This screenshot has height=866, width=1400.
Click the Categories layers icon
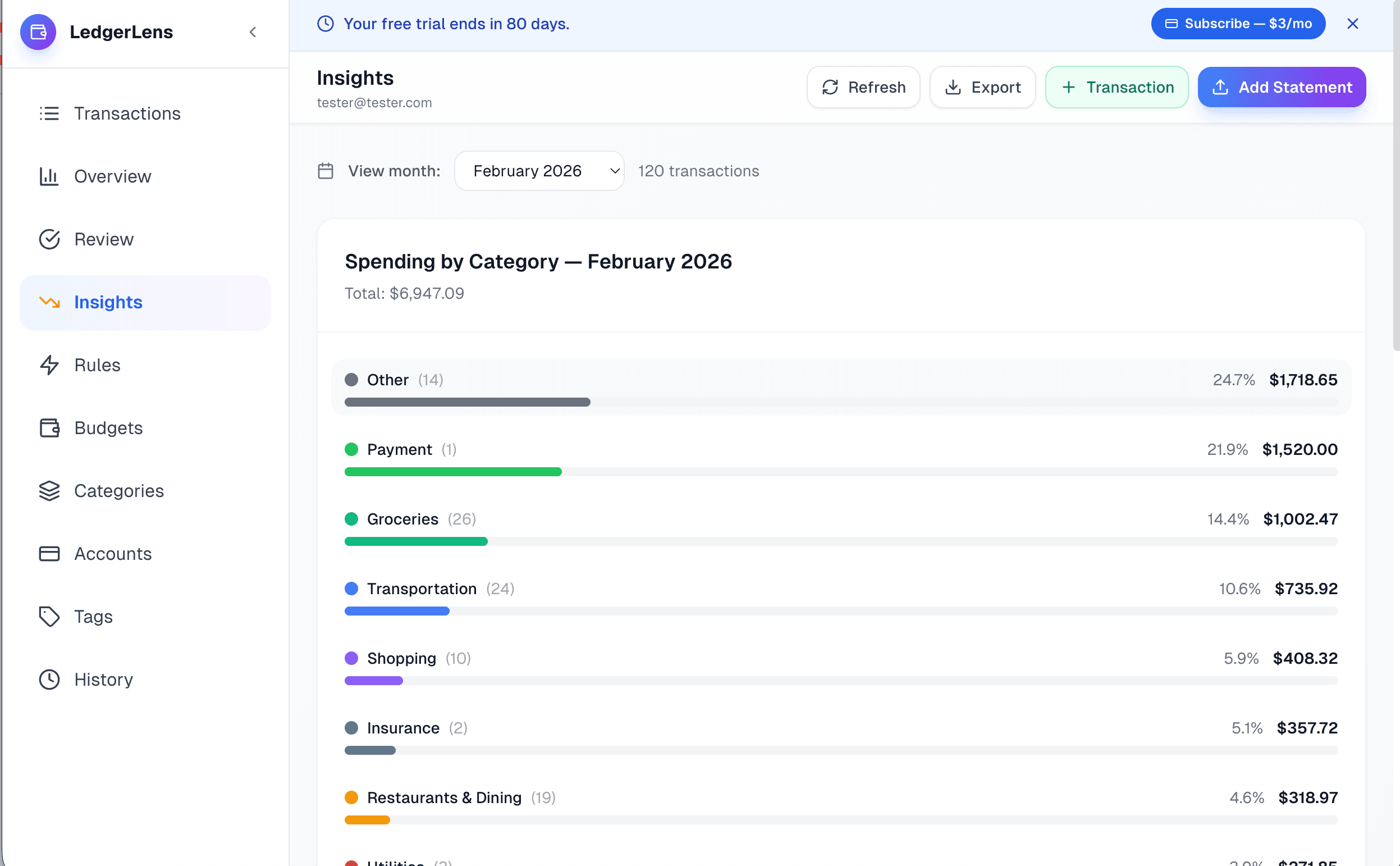tap(49, 491)
